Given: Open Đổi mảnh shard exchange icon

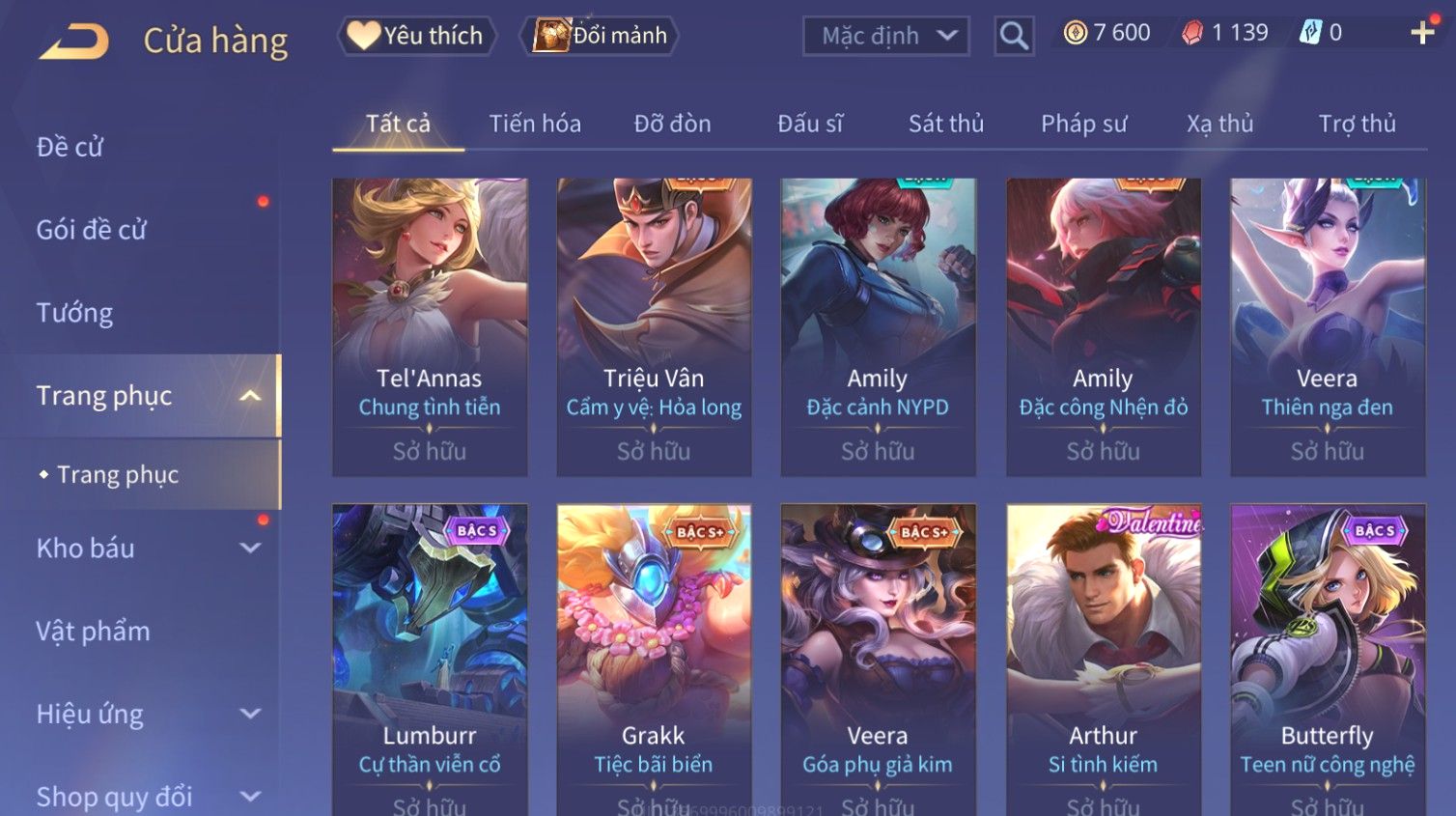Looking at the screenshot, I should [600, 36].
